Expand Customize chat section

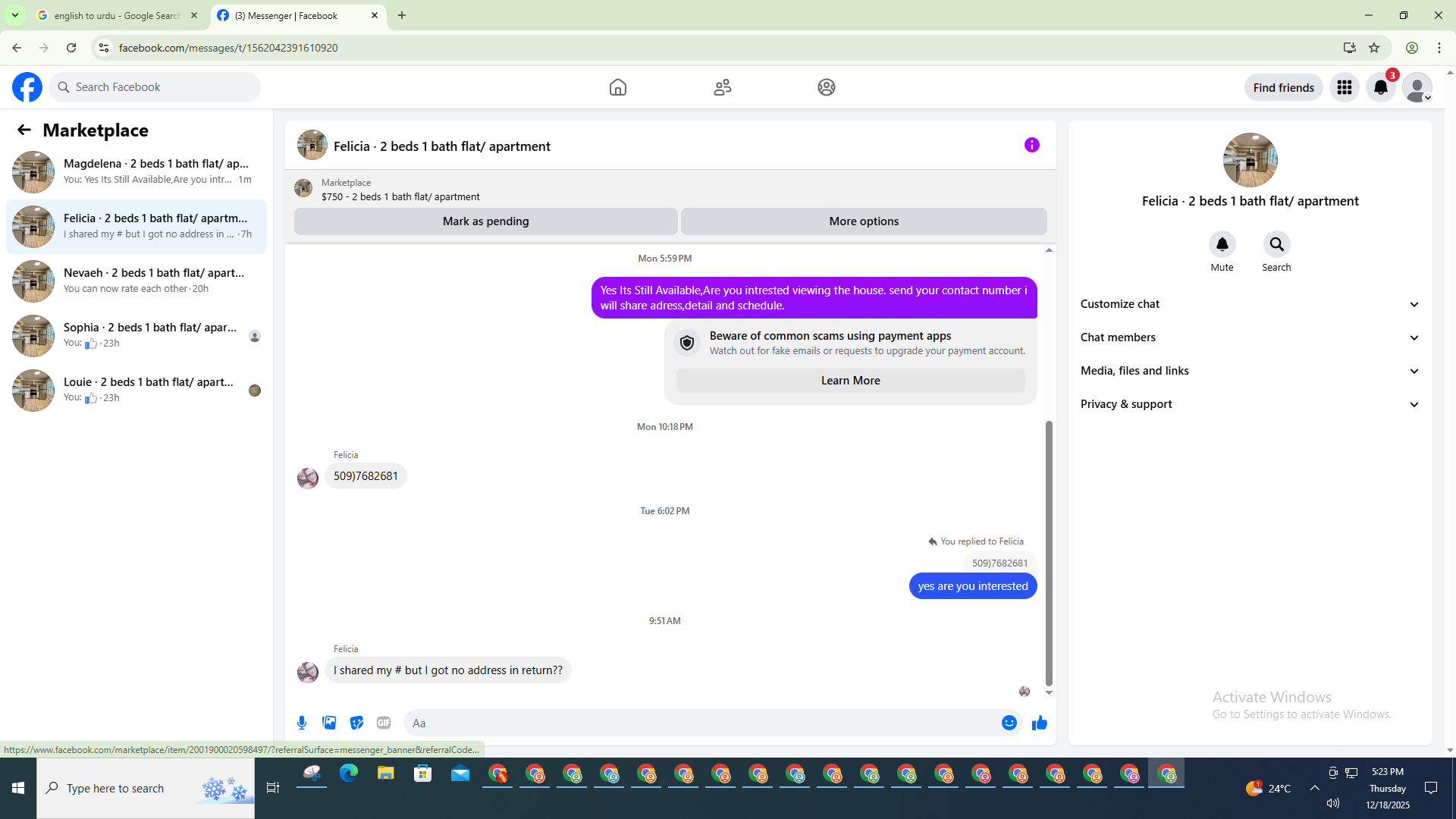coord(1250,304)
